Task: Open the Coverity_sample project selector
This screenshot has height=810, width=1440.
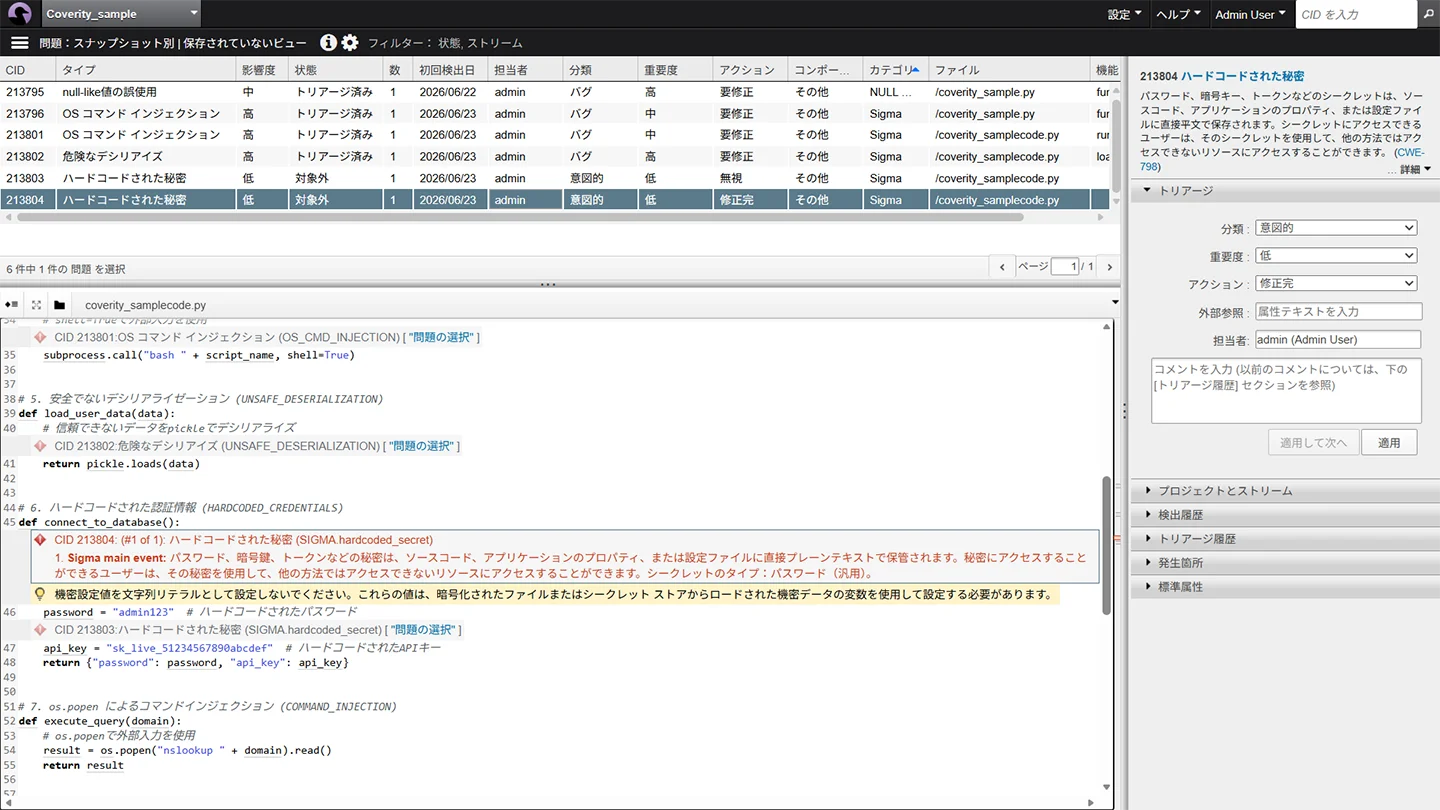Action: pyautogui.click(x=122, y=14)
